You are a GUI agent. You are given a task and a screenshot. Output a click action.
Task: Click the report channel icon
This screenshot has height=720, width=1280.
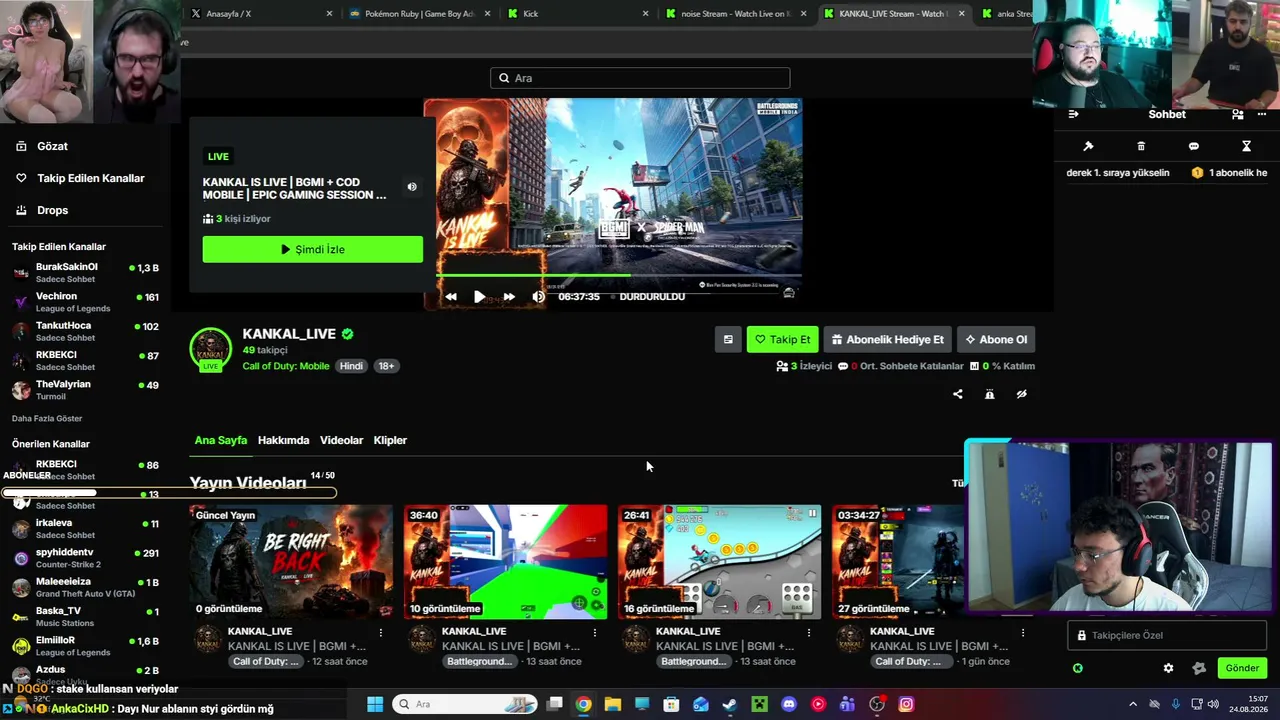990,394
